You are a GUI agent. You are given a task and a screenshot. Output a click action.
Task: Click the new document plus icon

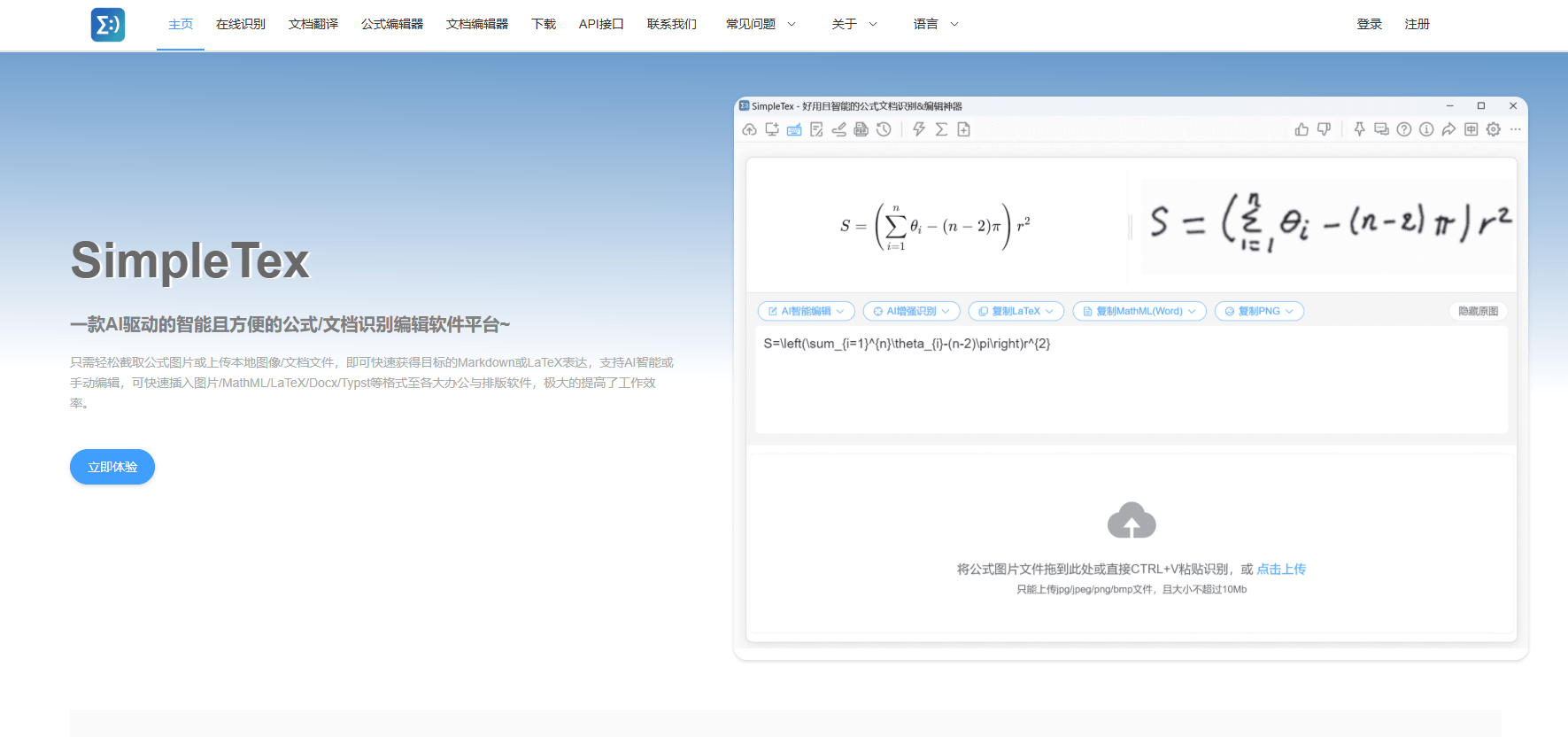pyautogui.click(x=964, y=129)
